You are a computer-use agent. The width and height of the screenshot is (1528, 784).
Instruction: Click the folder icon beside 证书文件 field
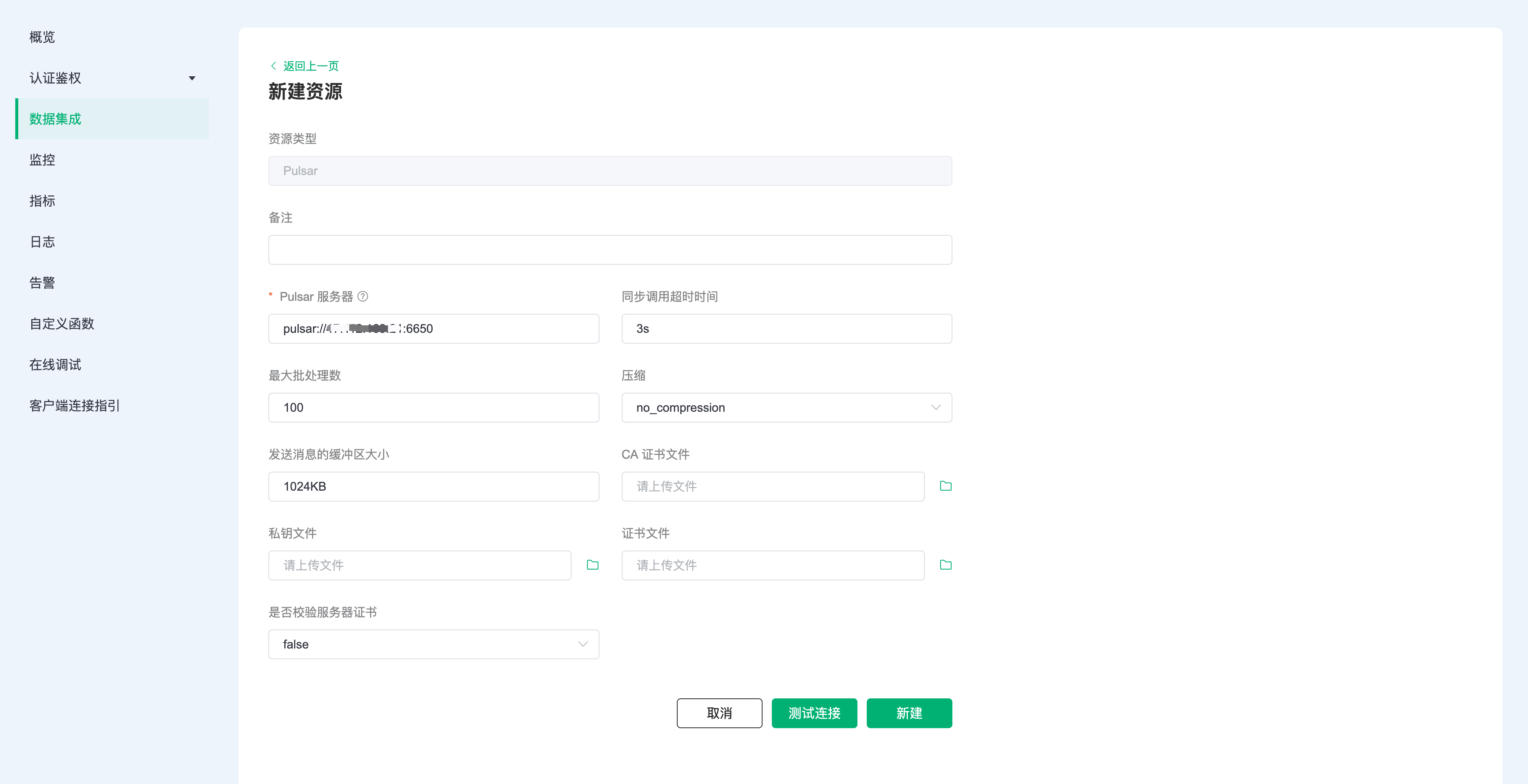tap(946, 565)
